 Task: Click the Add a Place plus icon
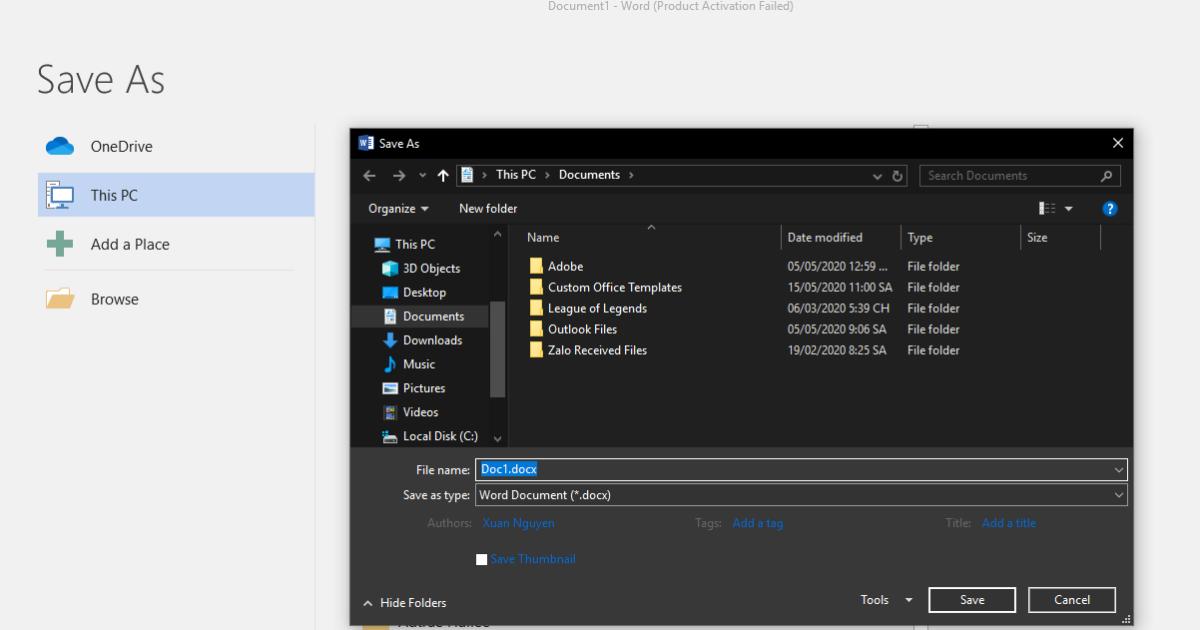(60, 244)
